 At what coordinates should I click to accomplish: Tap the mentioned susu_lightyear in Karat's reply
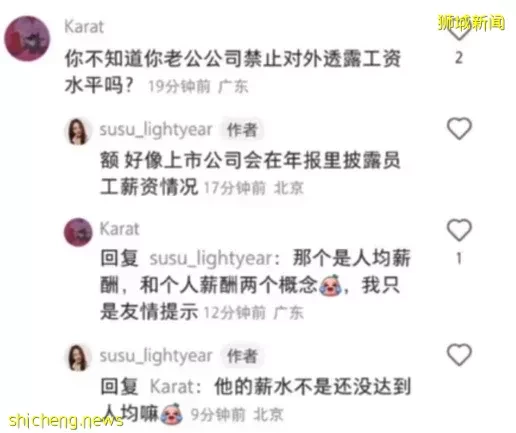pos(211,259)
